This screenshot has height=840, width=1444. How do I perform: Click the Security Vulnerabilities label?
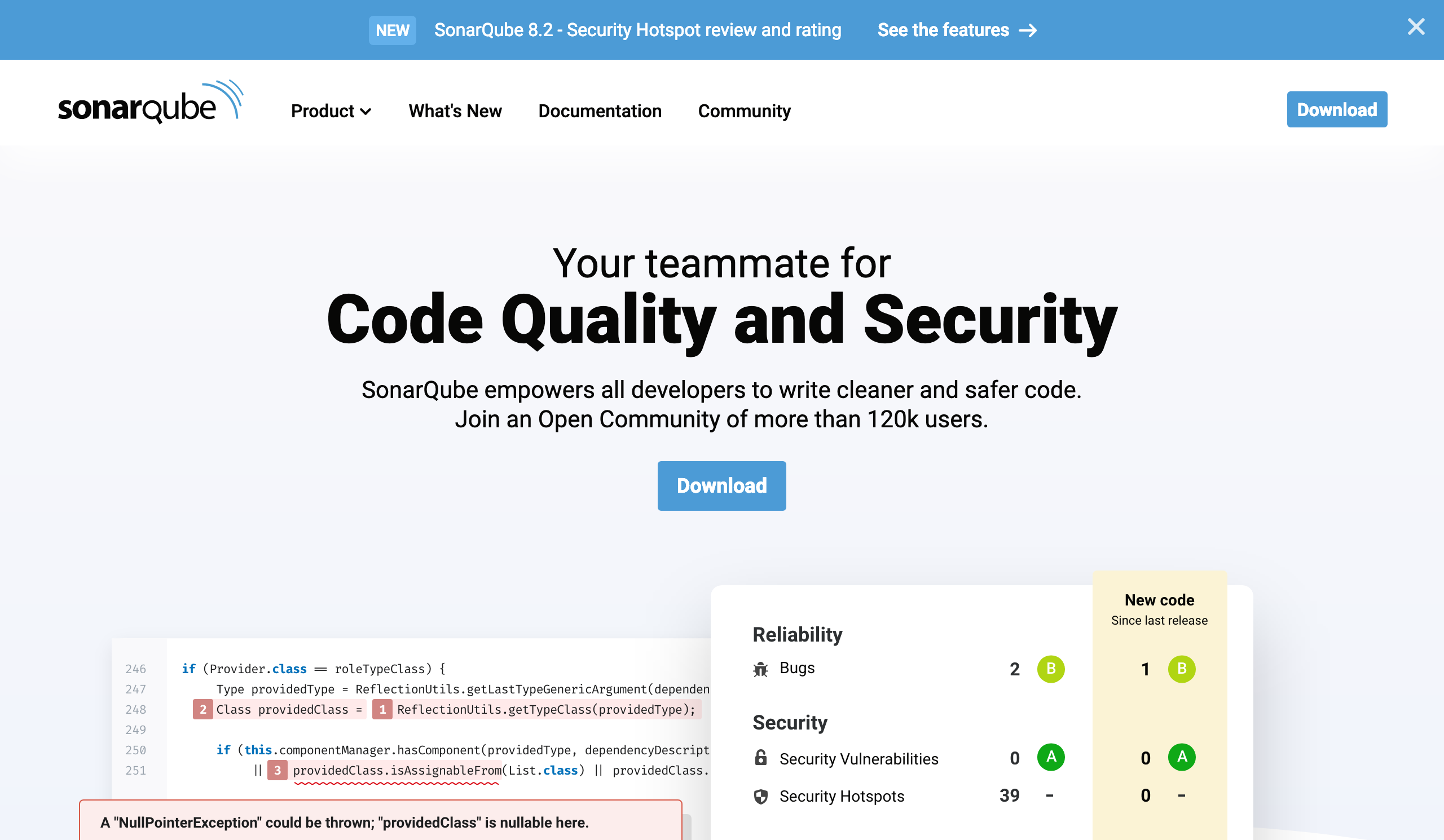pos(859,759)
